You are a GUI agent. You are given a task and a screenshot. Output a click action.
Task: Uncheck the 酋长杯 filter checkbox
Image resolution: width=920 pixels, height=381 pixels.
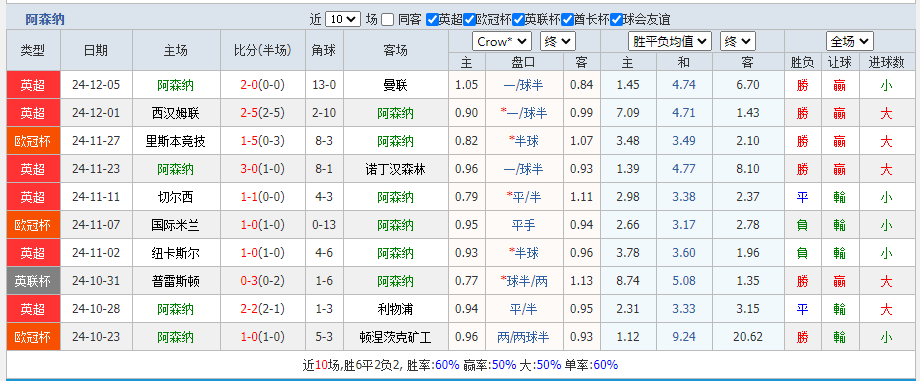click(x=567, y=20)
